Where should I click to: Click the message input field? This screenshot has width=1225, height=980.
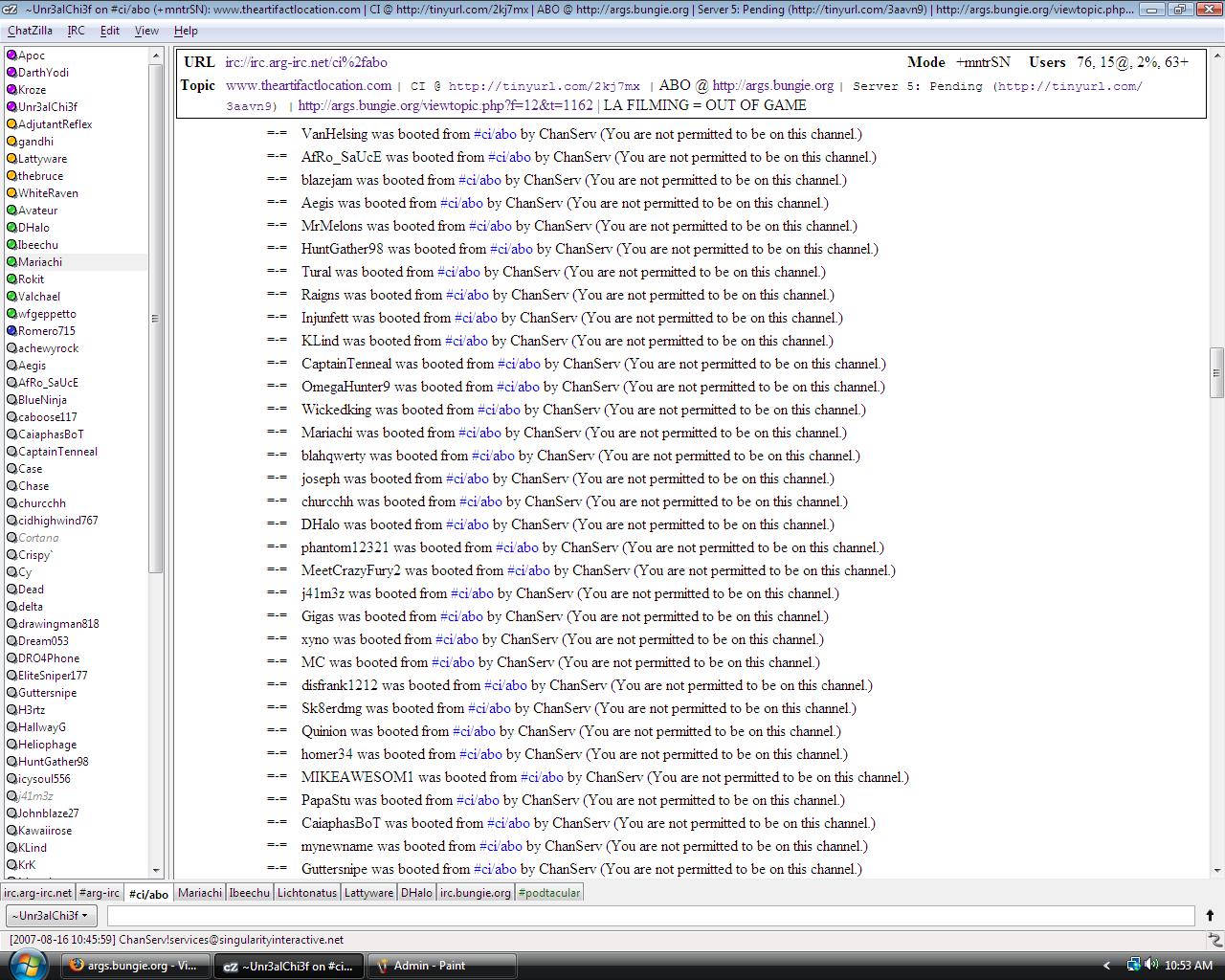point(651,916)
